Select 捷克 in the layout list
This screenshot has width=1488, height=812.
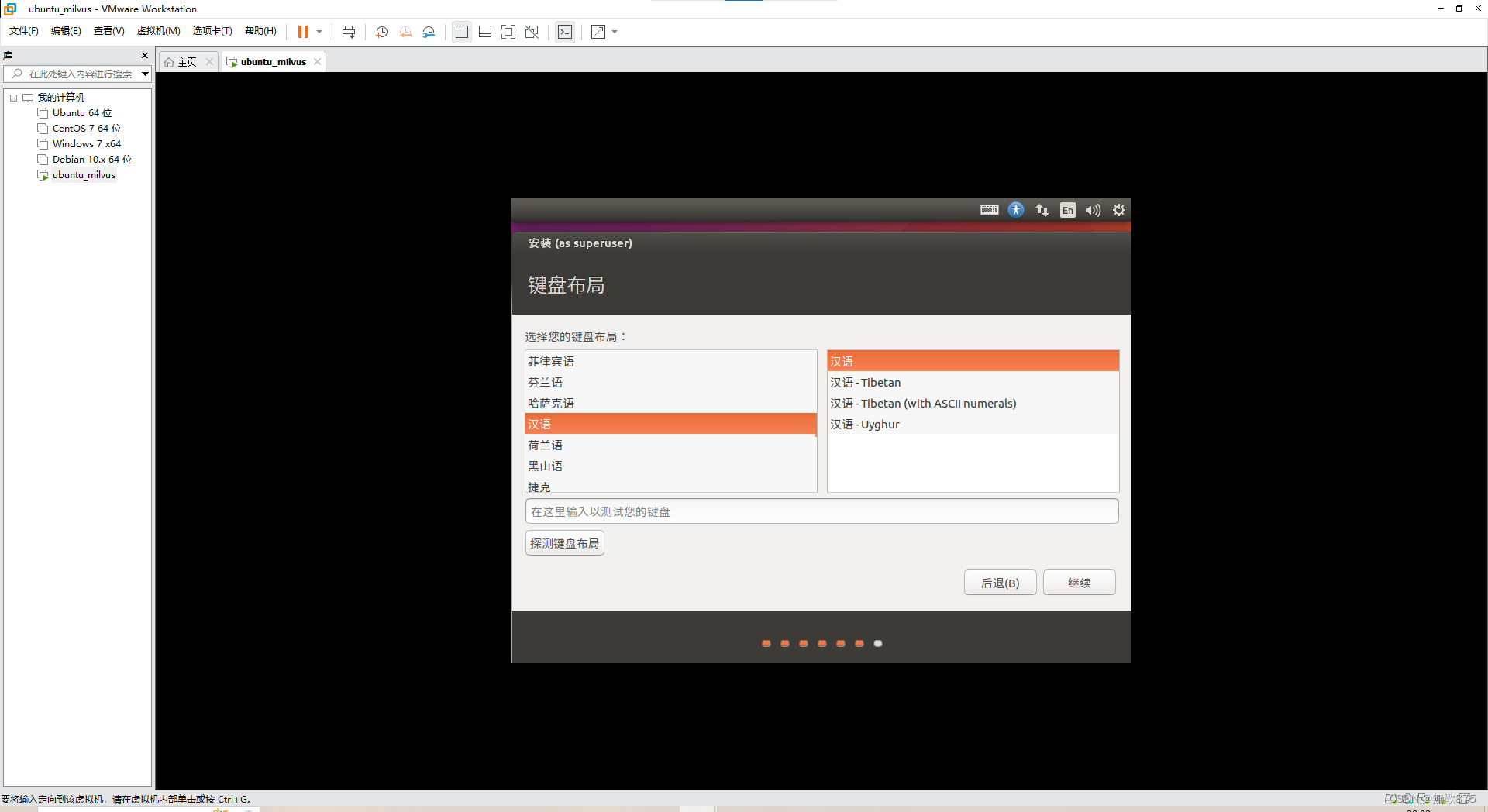(670, 486)
